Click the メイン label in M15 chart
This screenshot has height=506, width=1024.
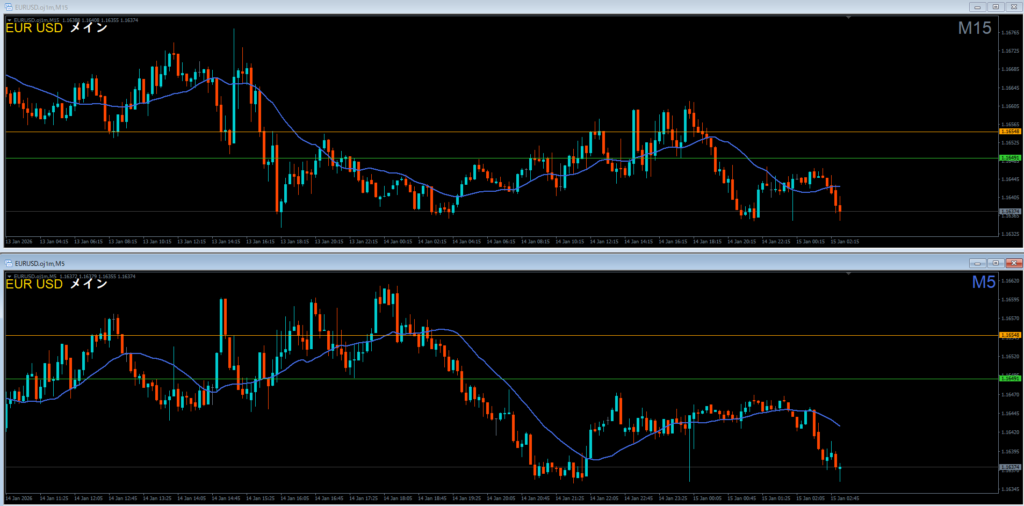pos(88,29)
